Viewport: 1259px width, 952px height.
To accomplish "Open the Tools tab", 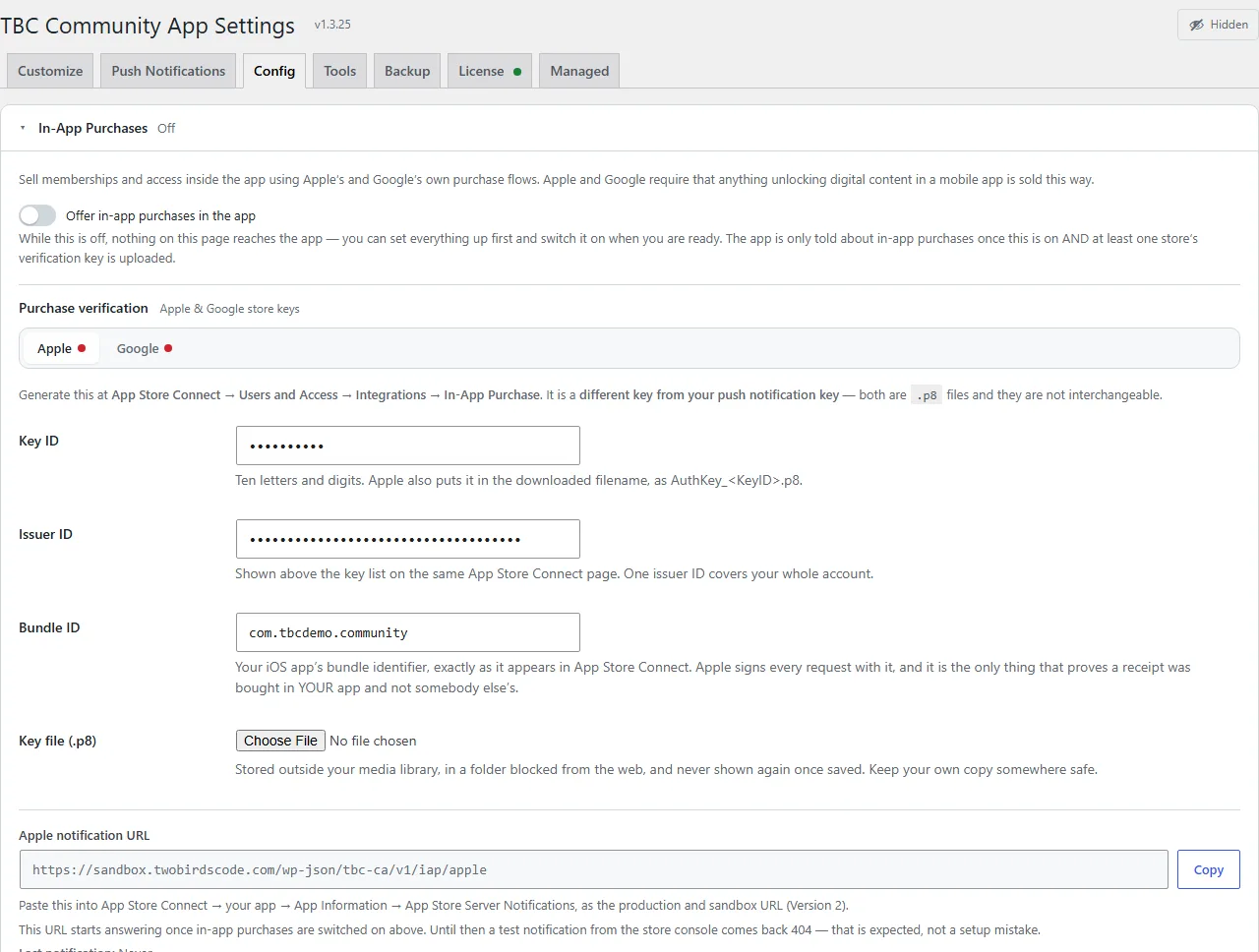I will click(339, 71).
